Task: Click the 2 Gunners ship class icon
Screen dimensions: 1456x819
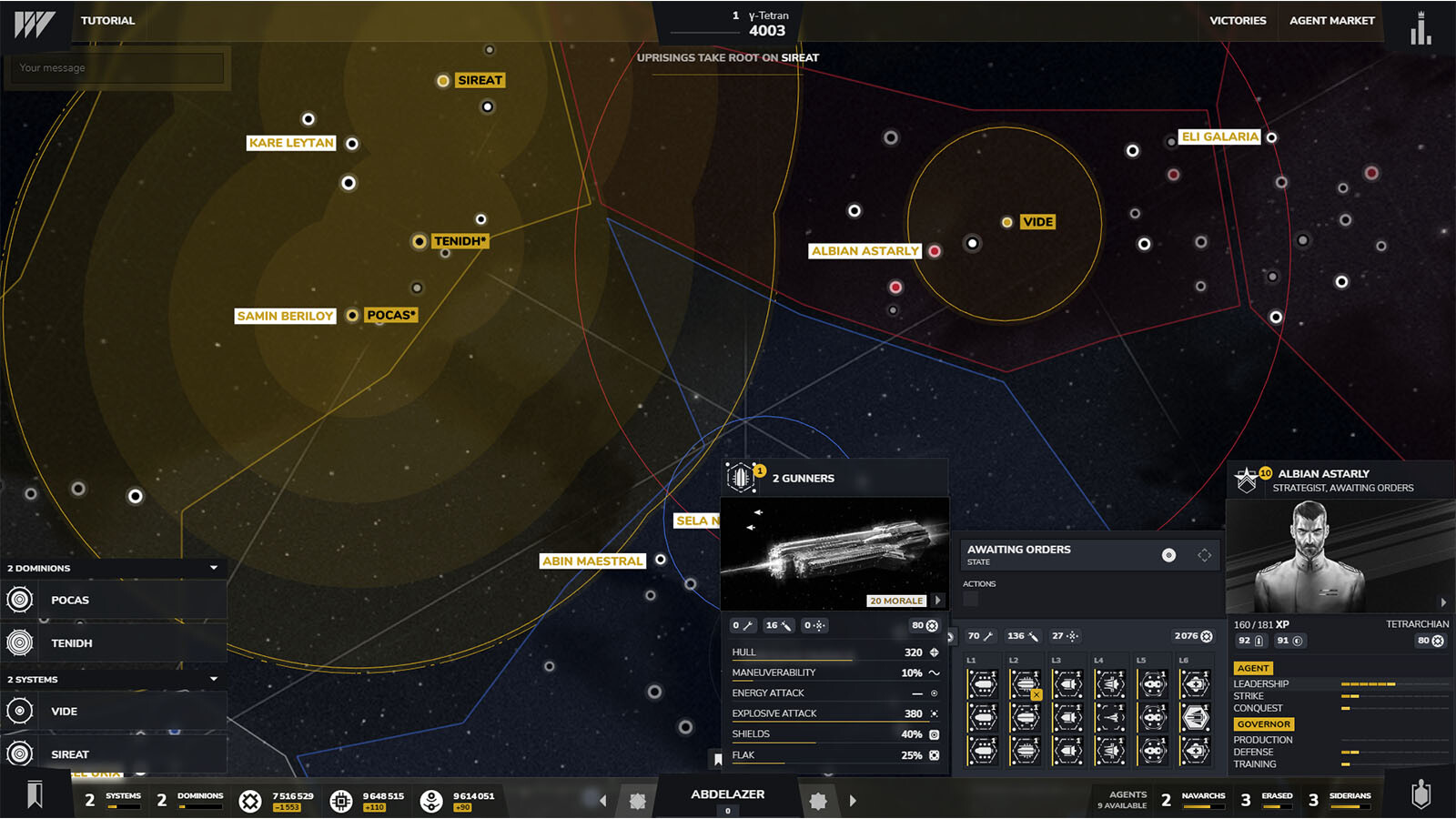Action: pos(741,477)
